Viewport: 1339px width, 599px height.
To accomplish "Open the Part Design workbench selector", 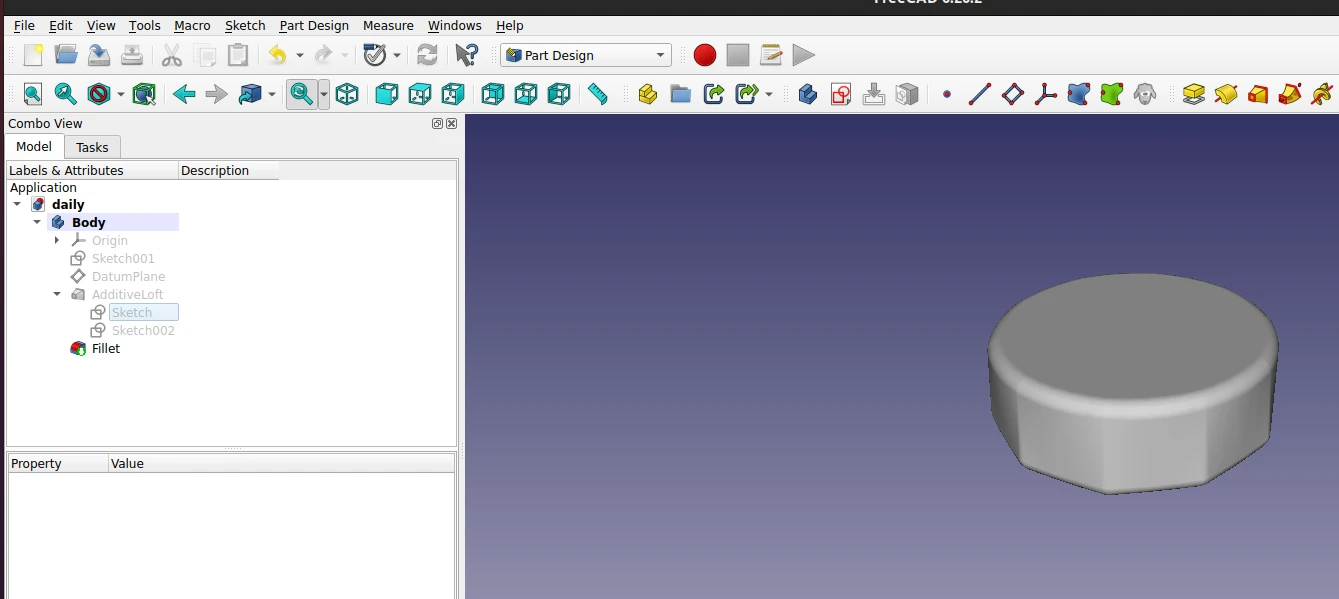I will (x=586, y=55).
